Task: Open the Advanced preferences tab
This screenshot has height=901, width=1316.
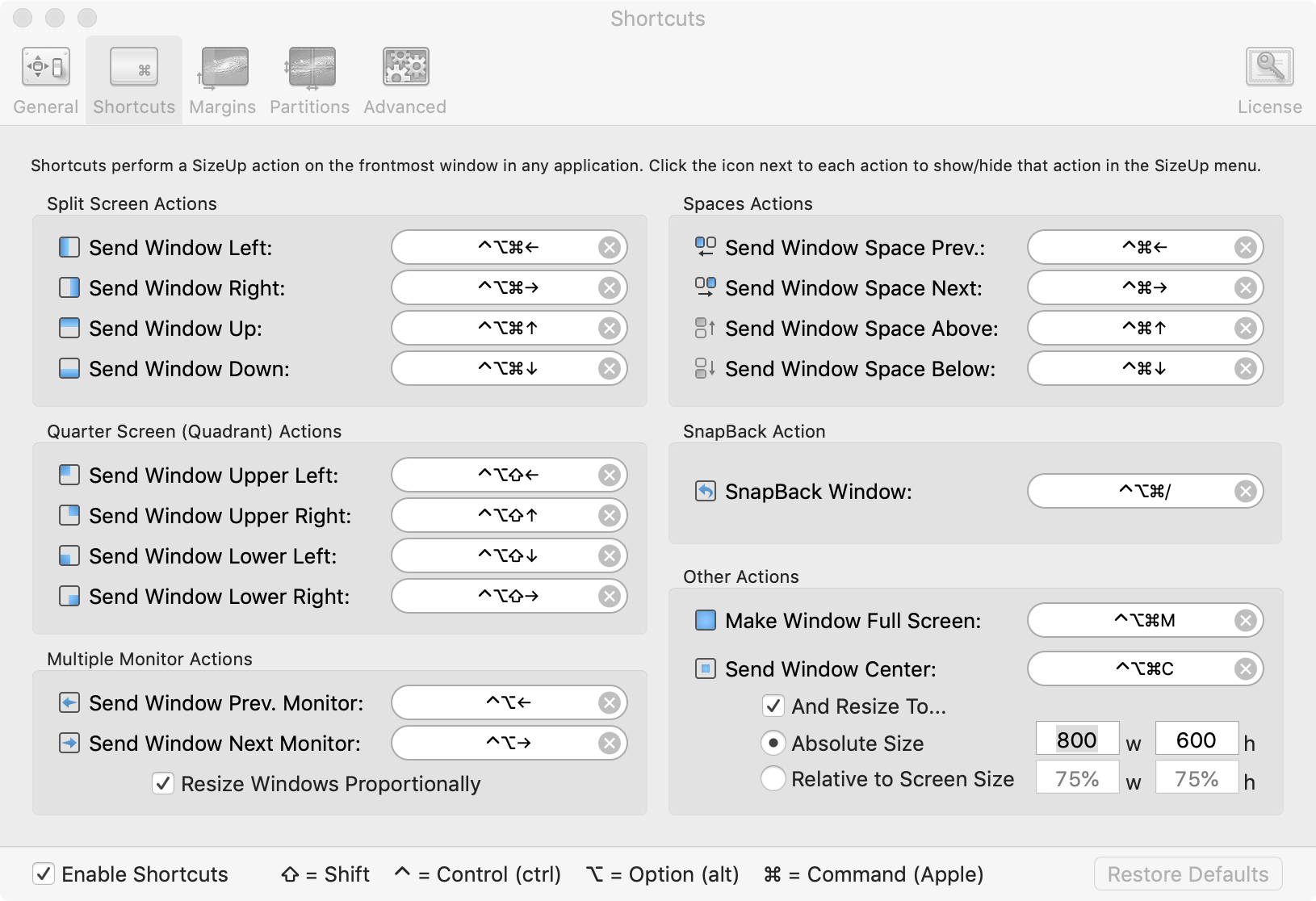Action: coord(405,81)
